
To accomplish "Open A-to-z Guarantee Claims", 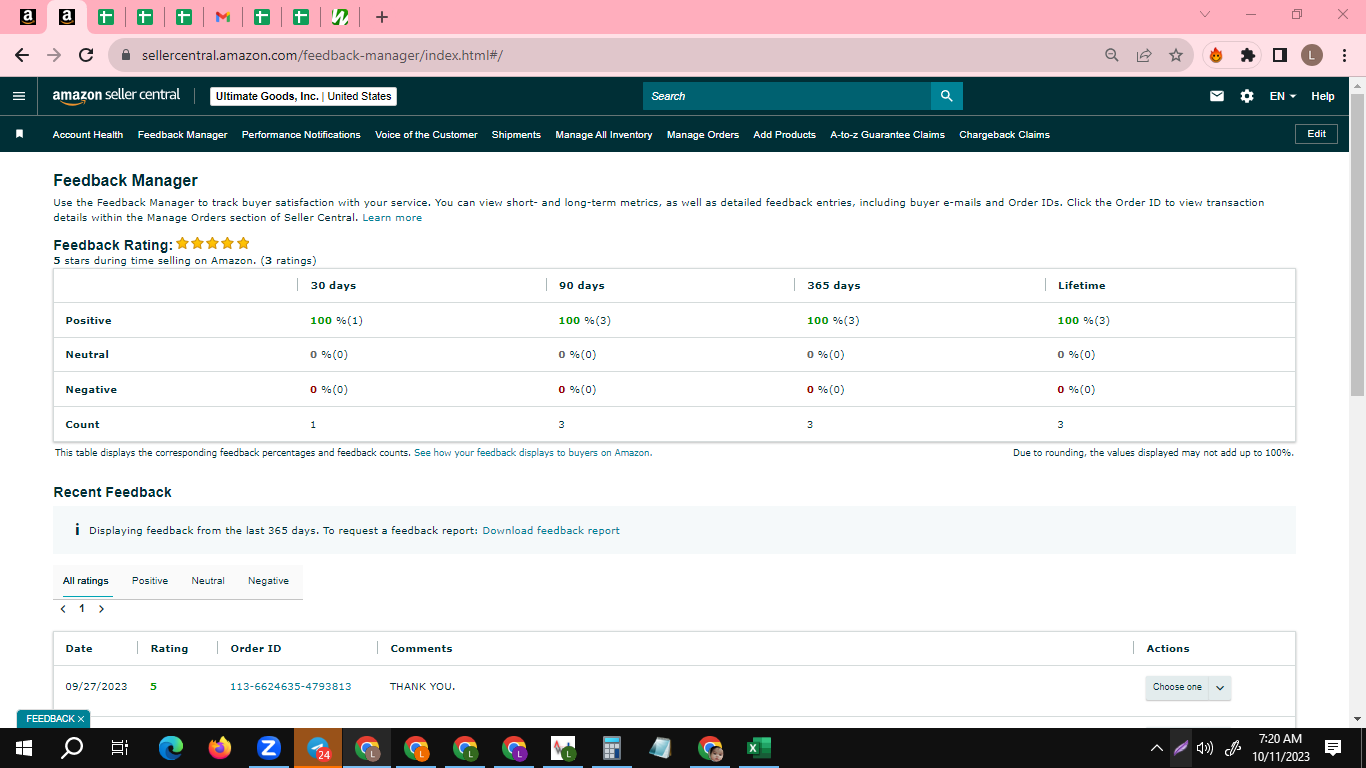I will [x=887, y=135].
